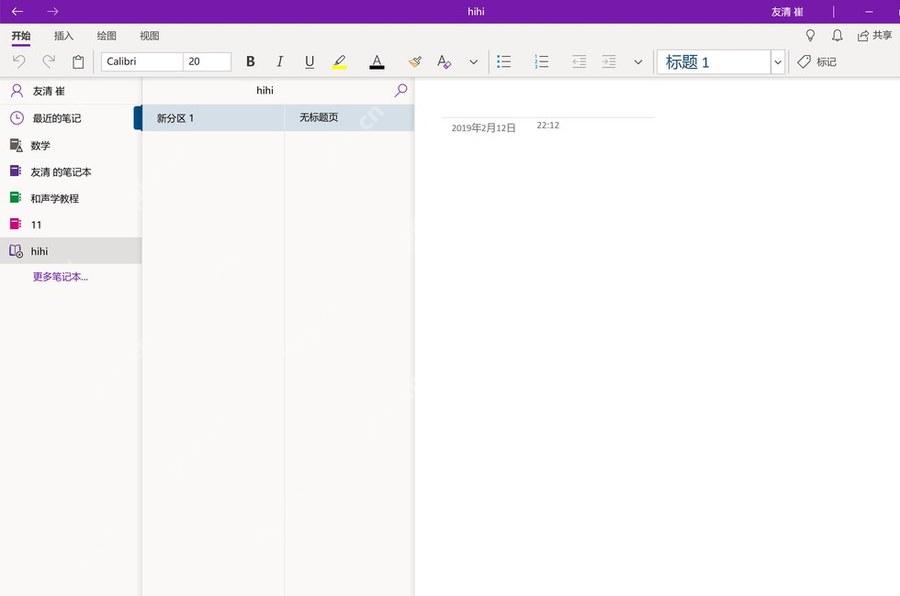Increase paragraph indent
This screenshot has width=900, height=596.
[x=609, y=61]
